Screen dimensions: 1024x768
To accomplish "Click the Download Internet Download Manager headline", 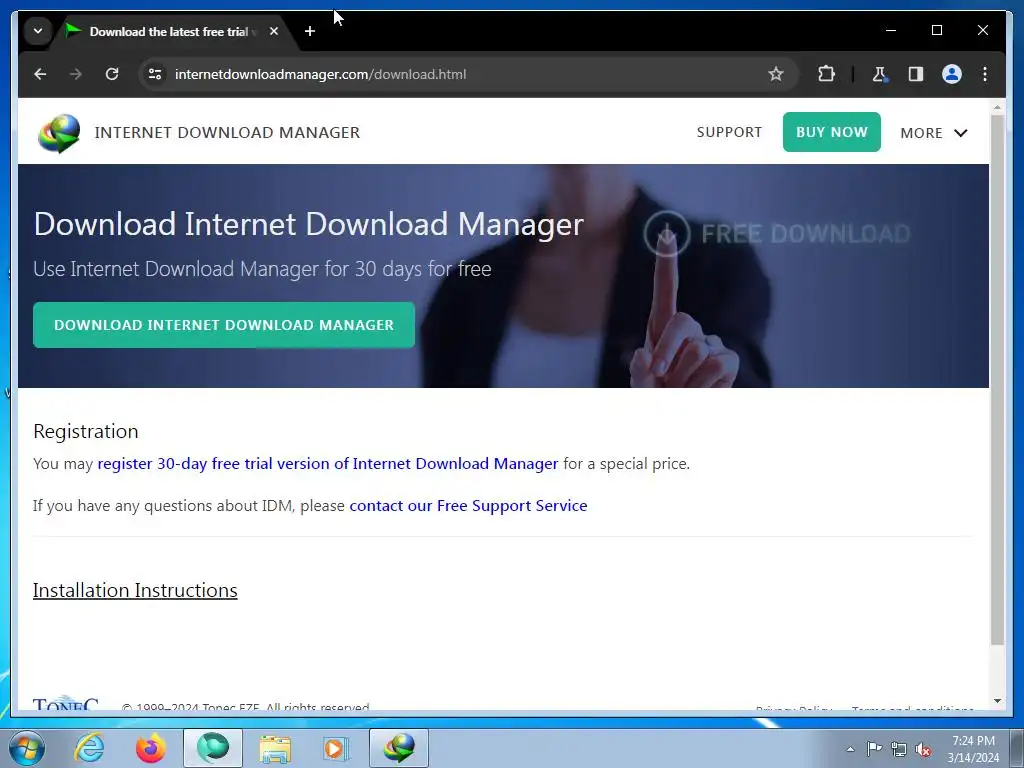I will pyautogui.click(x=308, y=224).
